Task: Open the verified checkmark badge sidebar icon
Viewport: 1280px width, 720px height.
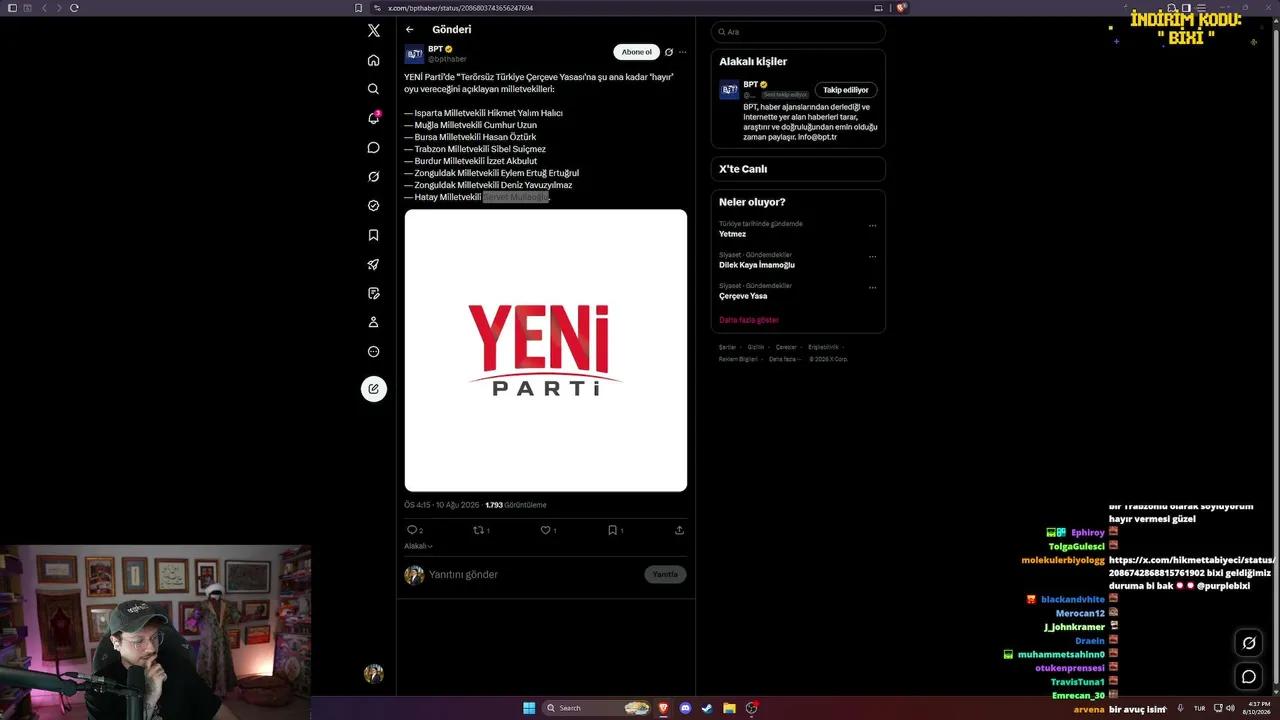Action: pyautogui.click(x=373, y=206)
